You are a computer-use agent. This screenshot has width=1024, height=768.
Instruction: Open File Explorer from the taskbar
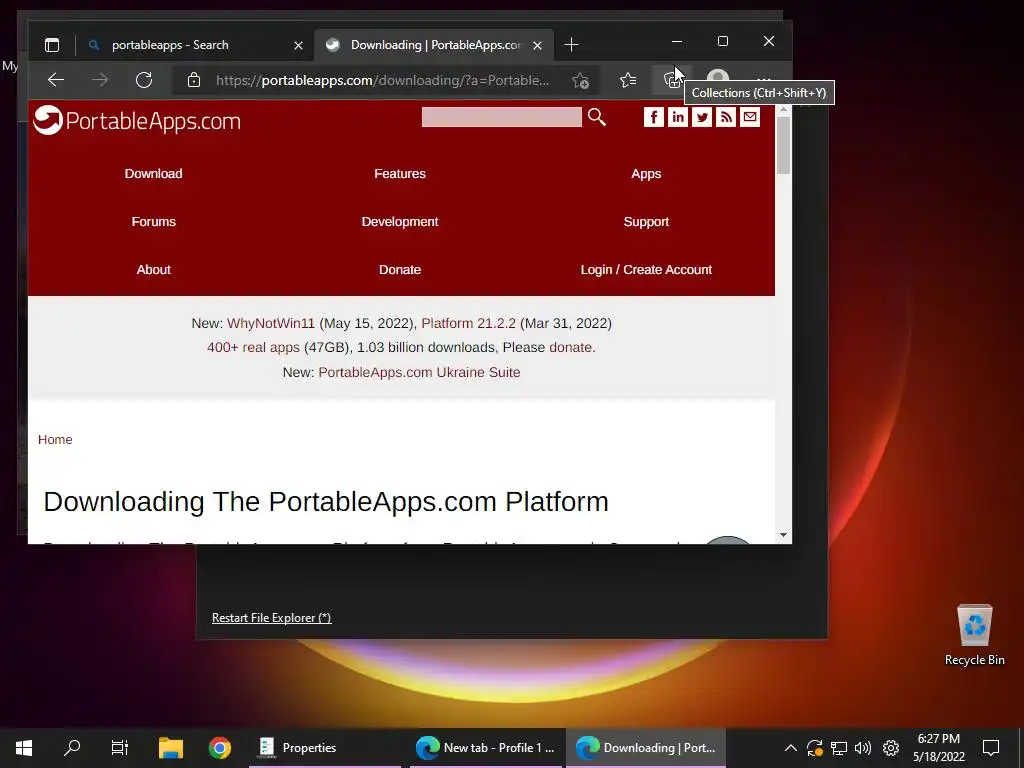tap(170, 748)
